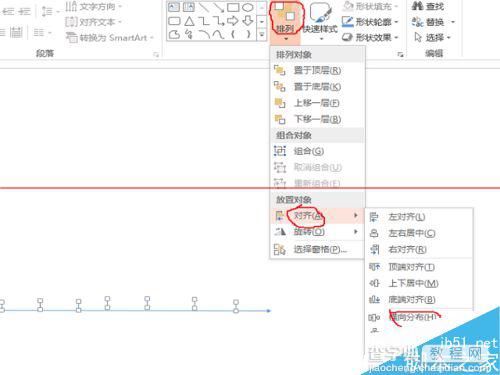Open the 对齐文本 Align Text dropdown

tap(94, 22)
